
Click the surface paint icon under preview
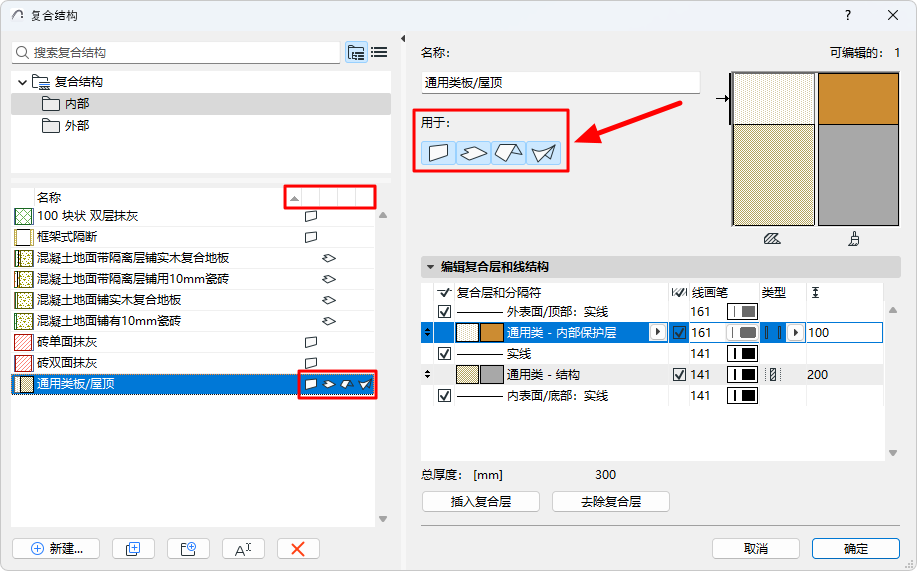(854, 239)
